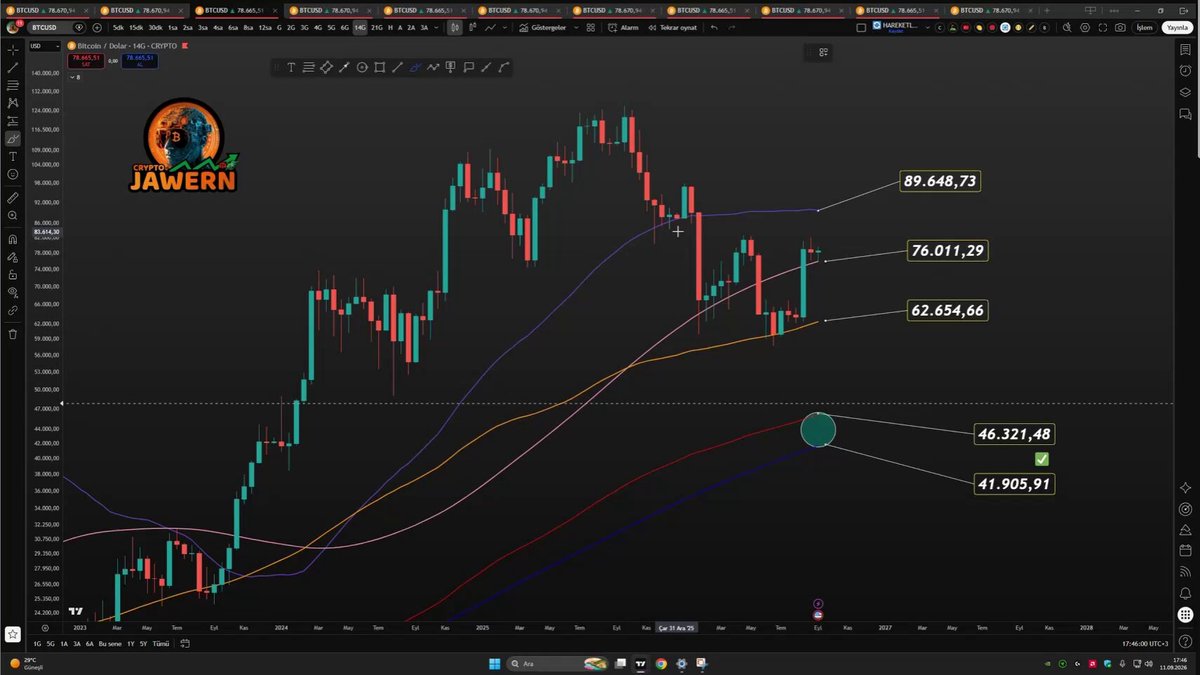Select the curve tool at floating toolbar end

(503, 68)
